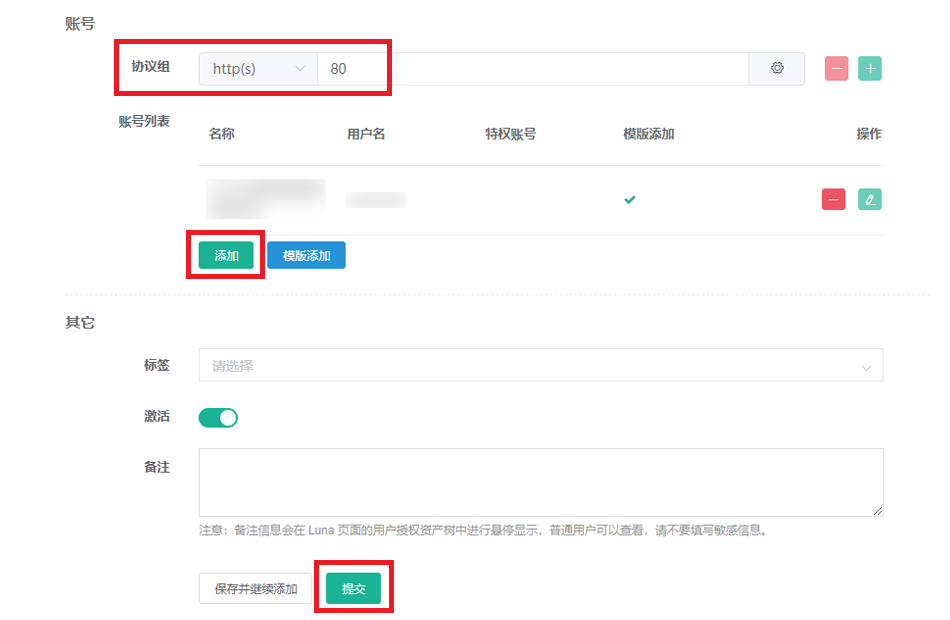Open the http(s) protocol dropdown

(x=258, y=68)
